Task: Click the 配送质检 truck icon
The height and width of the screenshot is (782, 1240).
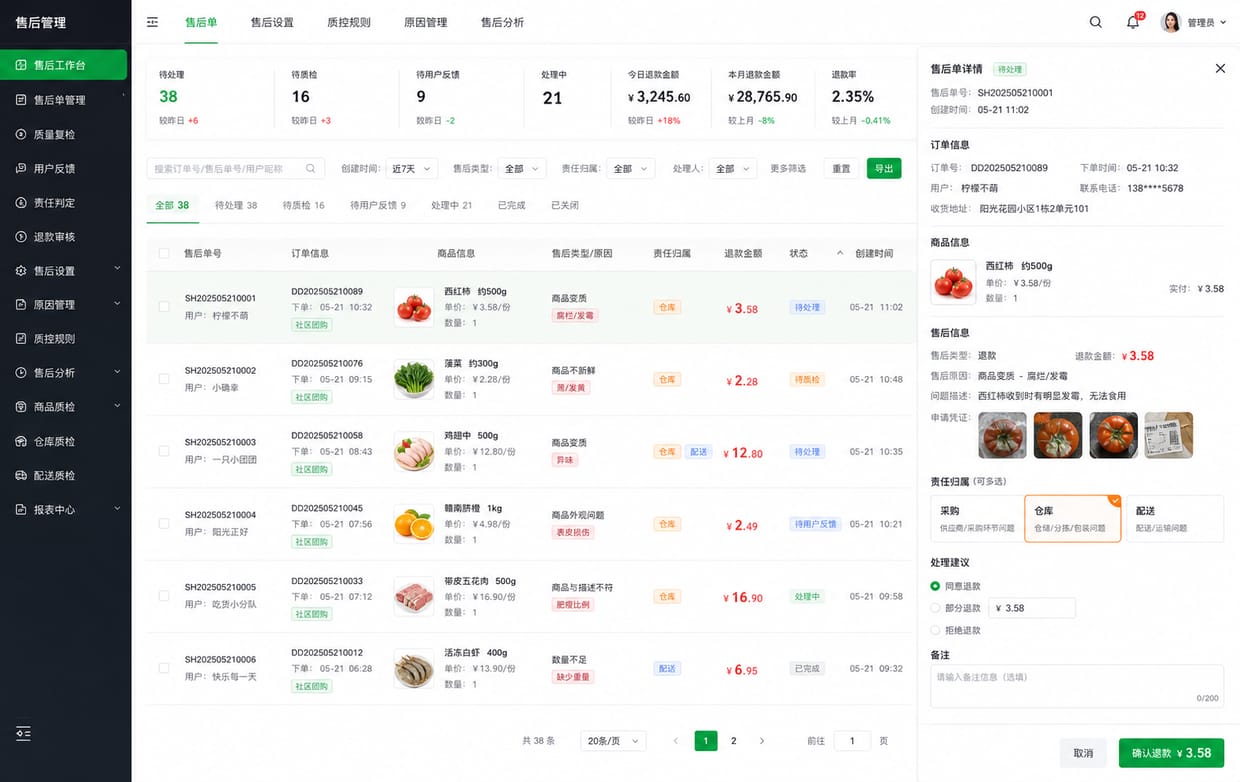Action: pyautogui.click(x=22, y=475)
